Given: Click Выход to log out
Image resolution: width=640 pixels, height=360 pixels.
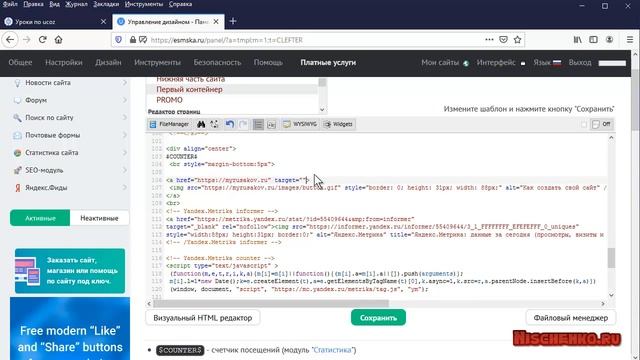Looking at the screenshot, I should [580, 62].
